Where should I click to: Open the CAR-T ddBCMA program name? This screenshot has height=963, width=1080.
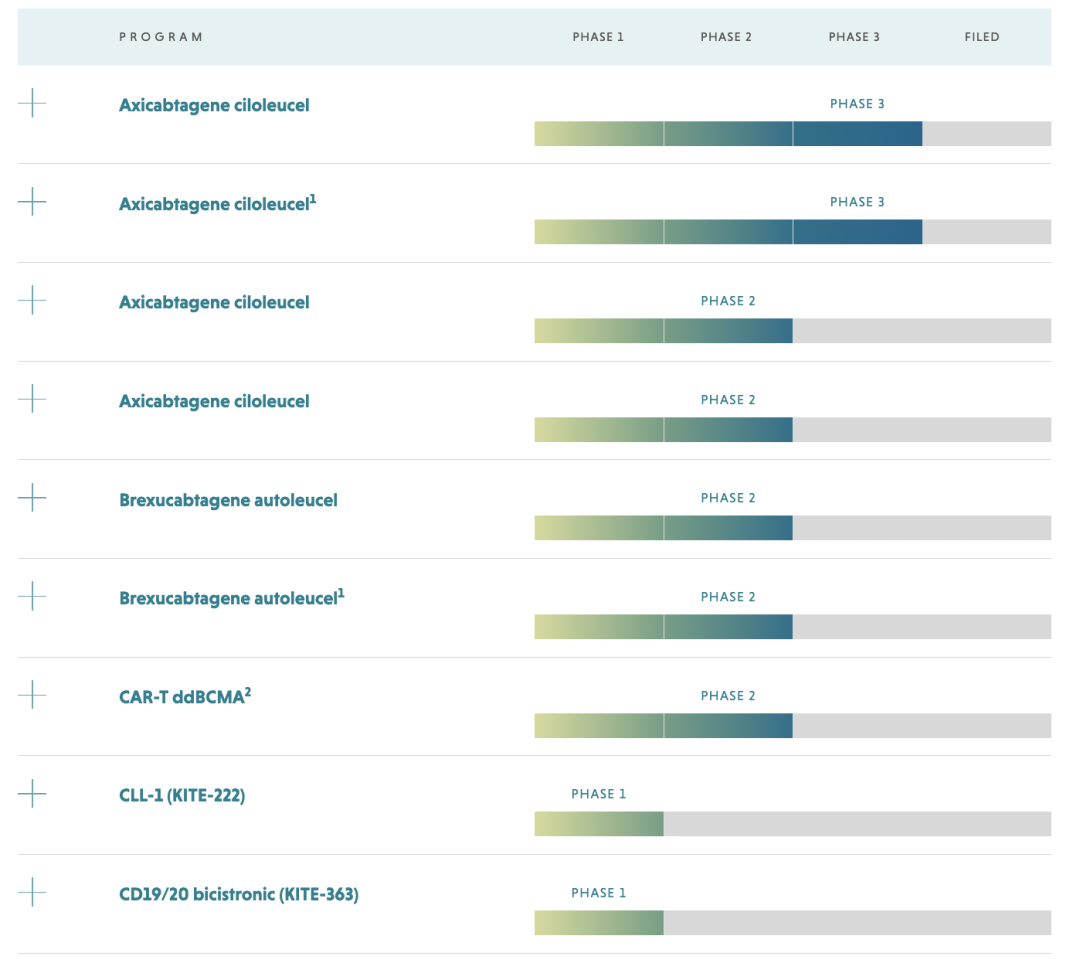[184, 697]
